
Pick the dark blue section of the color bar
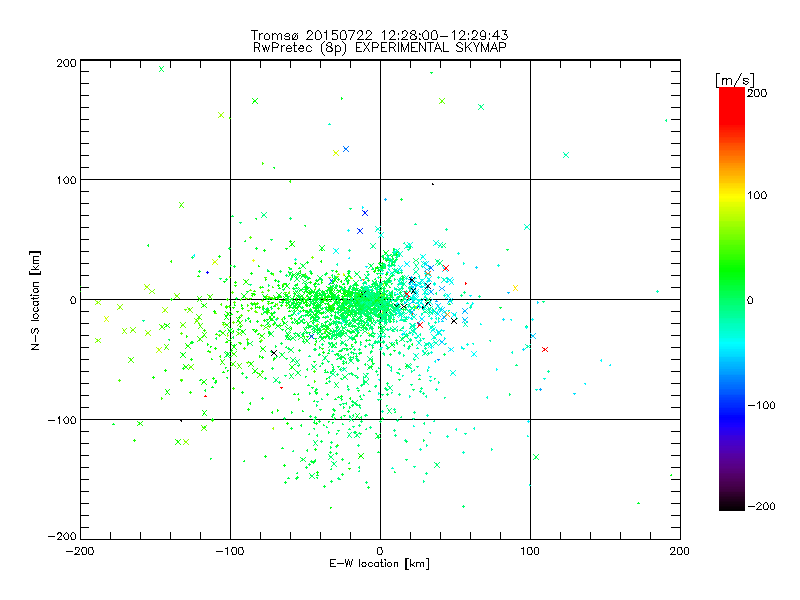(732, 416)
